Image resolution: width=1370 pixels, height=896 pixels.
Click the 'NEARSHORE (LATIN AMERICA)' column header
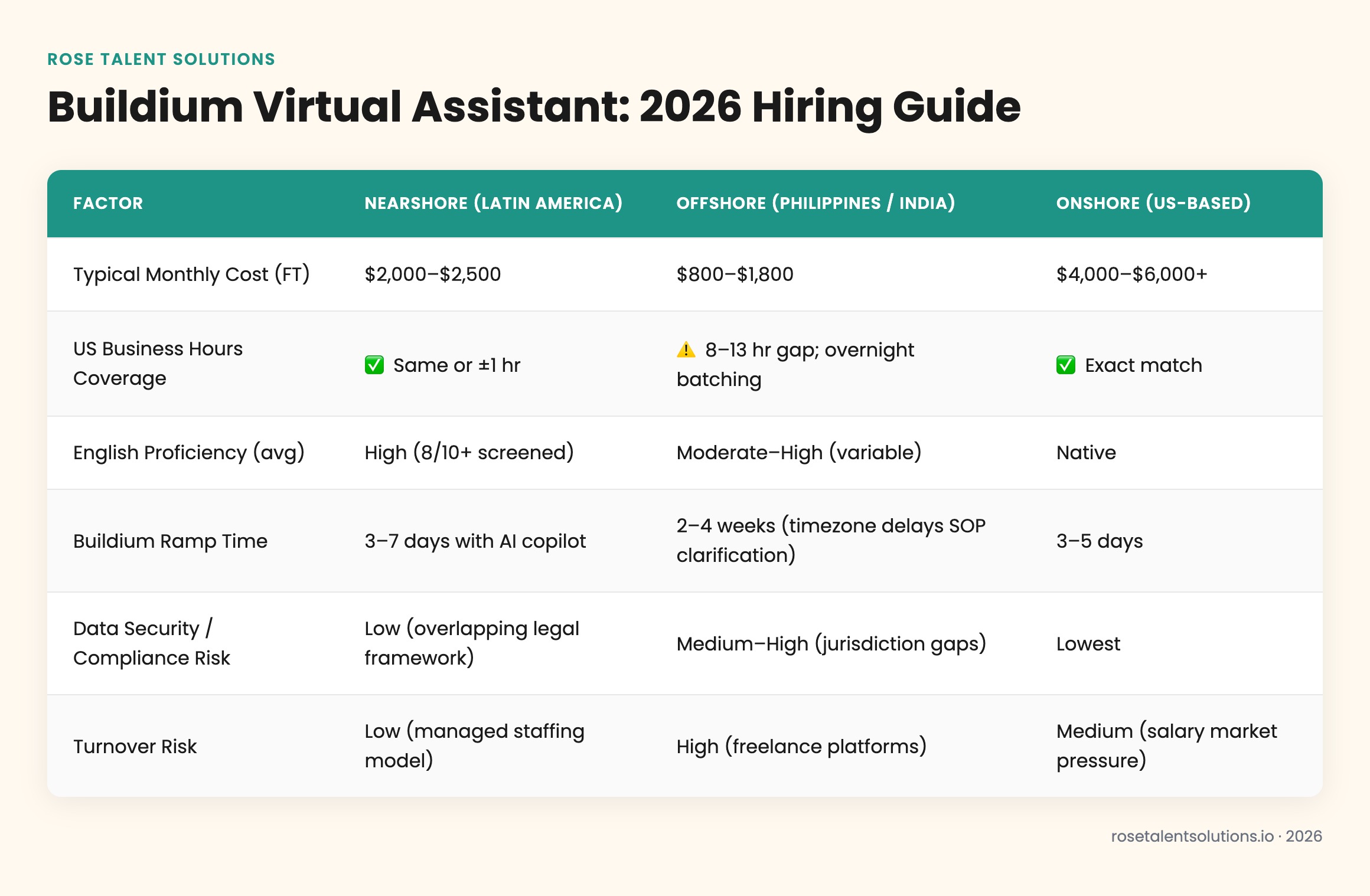click(x=494, y=204)
